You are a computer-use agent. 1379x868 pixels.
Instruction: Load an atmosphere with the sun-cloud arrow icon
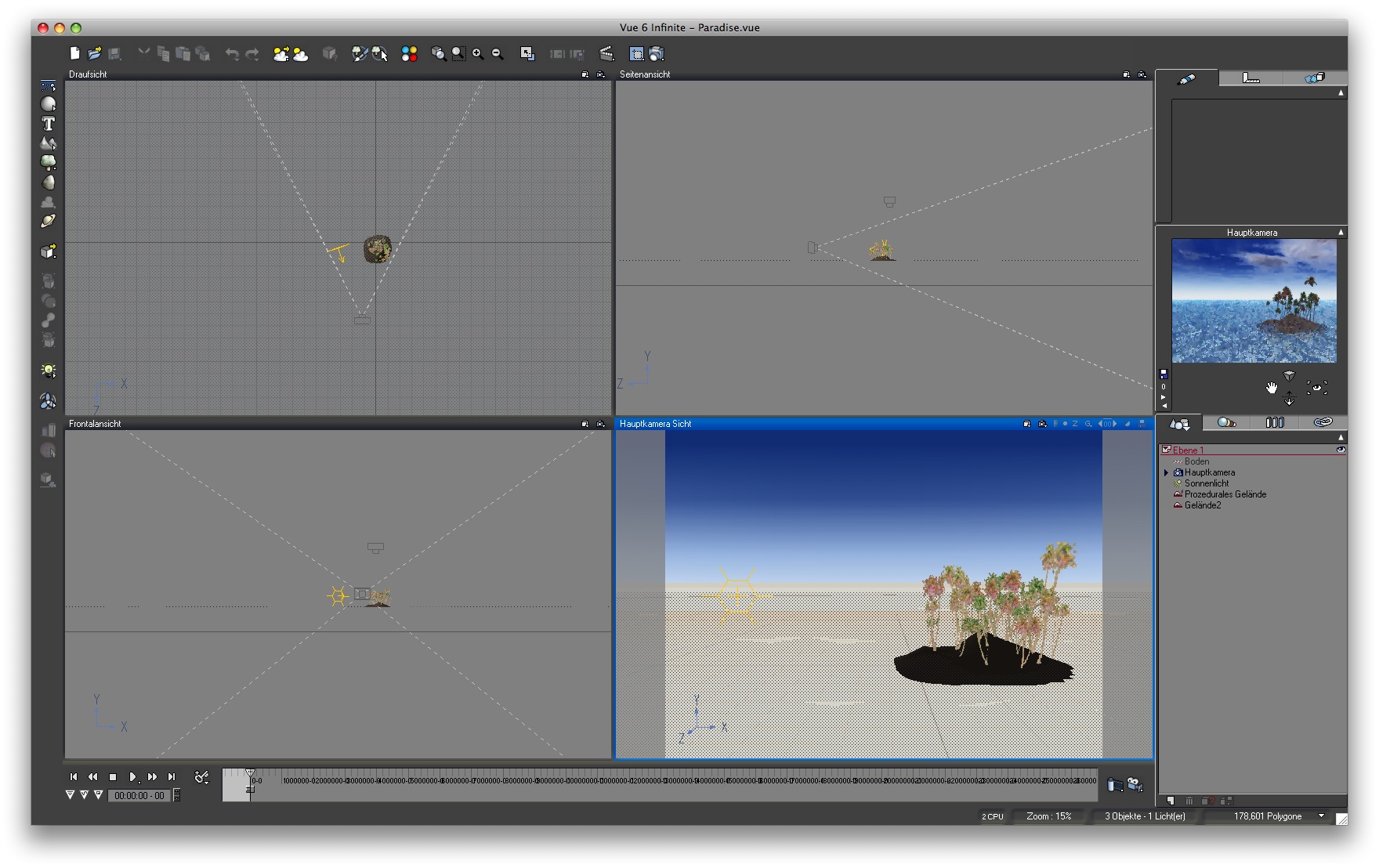point(281,53)
